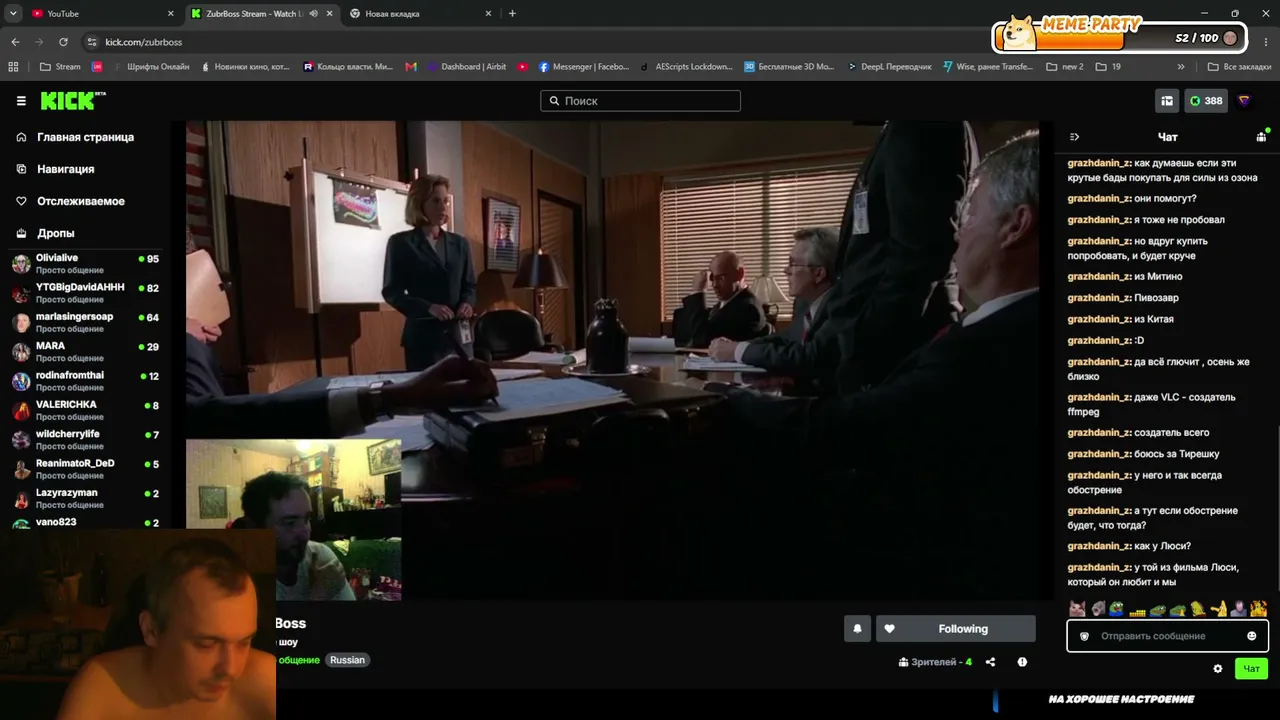Open the Все закладки folder
1280x720 pixels.
click(x=1239, y=67)
